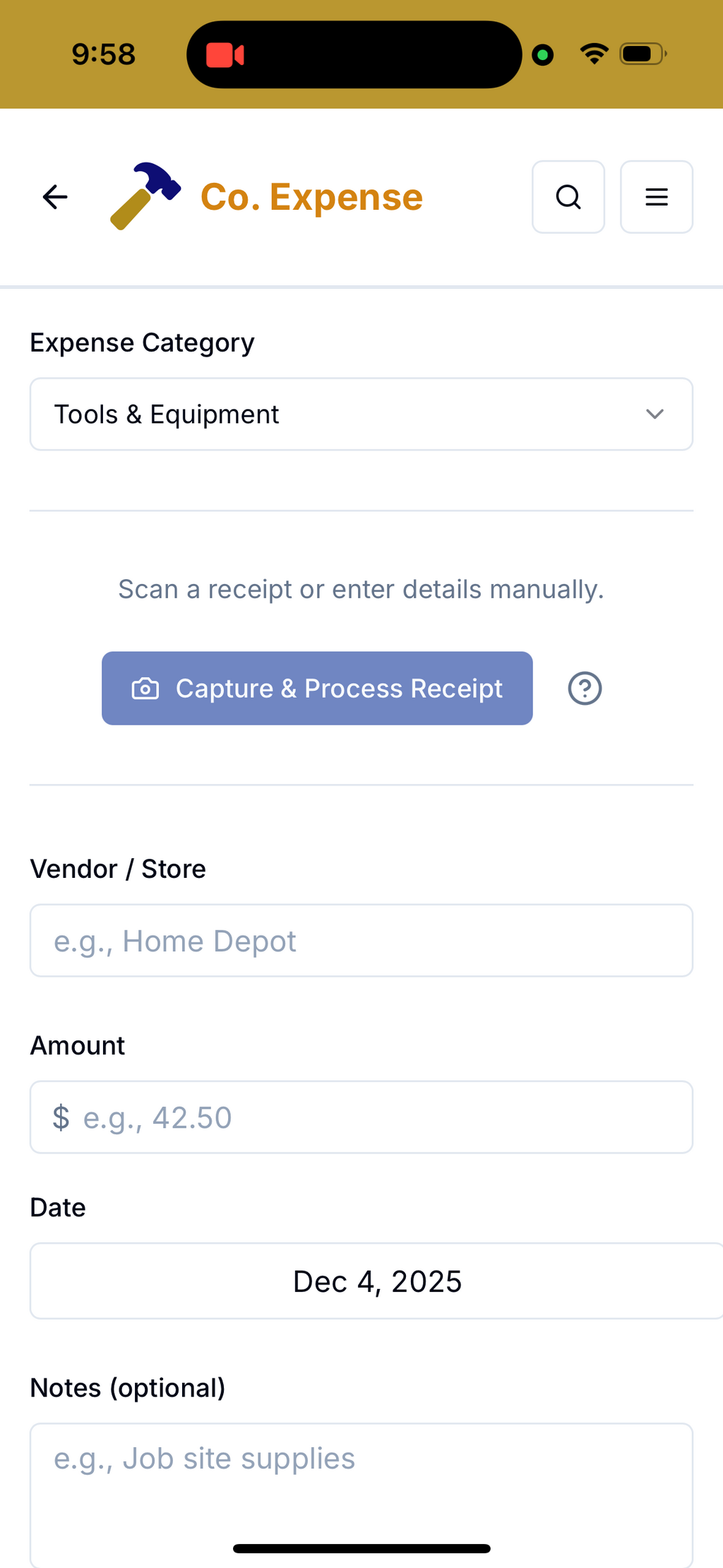Show receipt help via question mark icon
Viewport: 723px width, 1568px height.
tap(585, 689)
